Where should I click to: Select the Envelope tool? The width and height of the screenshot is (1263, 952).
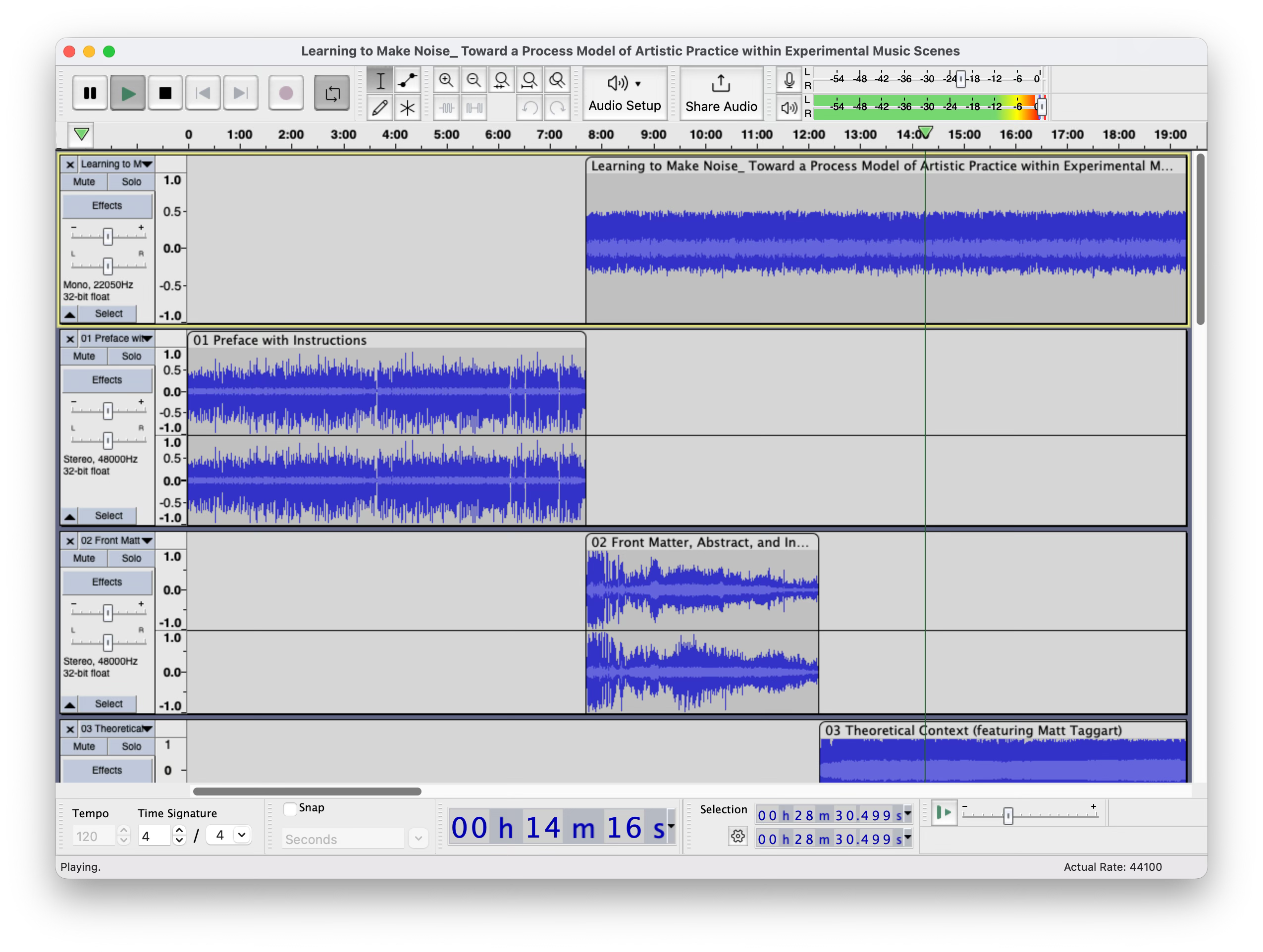[x=407, y=81]
